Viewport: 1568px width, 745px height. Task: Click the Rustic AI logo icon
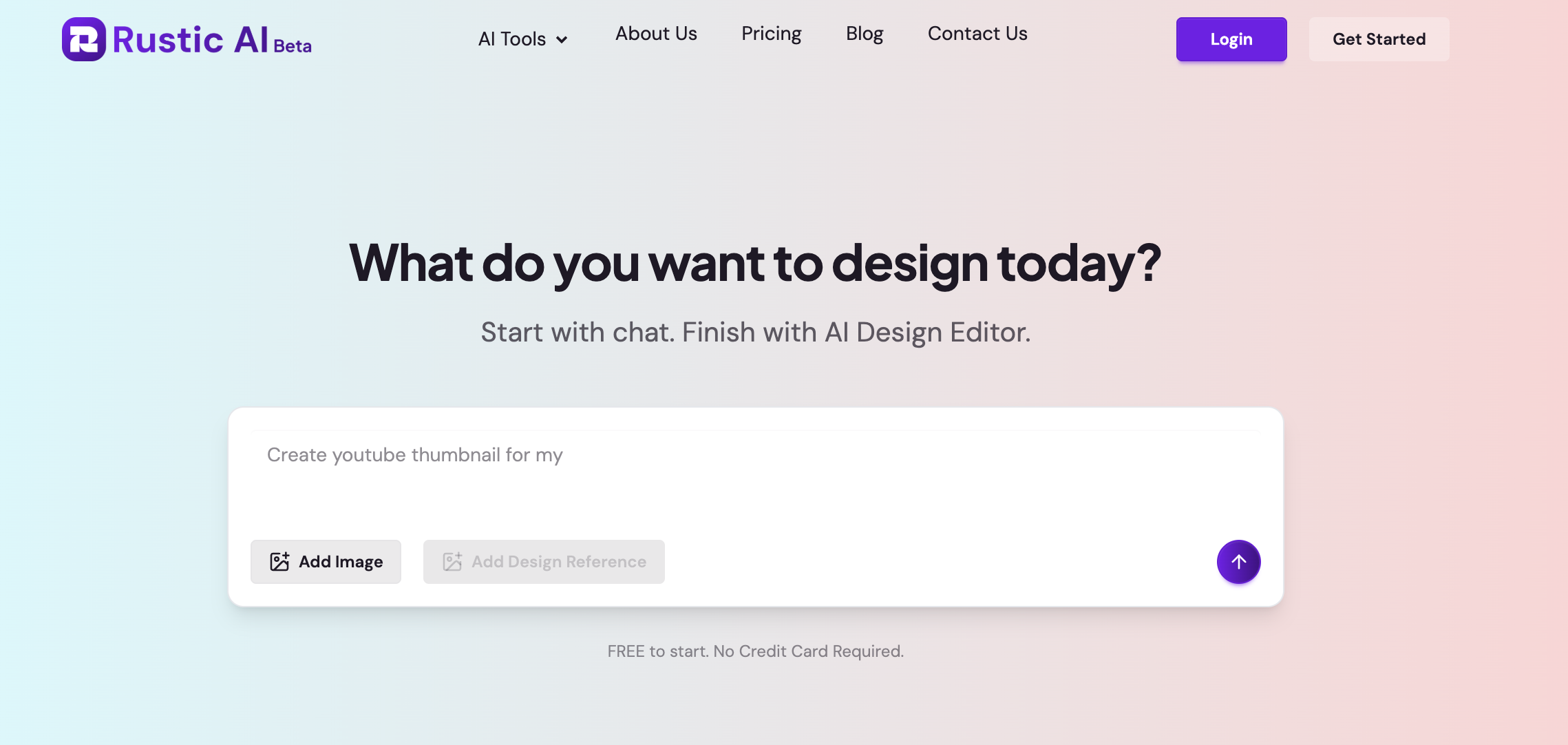click(84, 39)
